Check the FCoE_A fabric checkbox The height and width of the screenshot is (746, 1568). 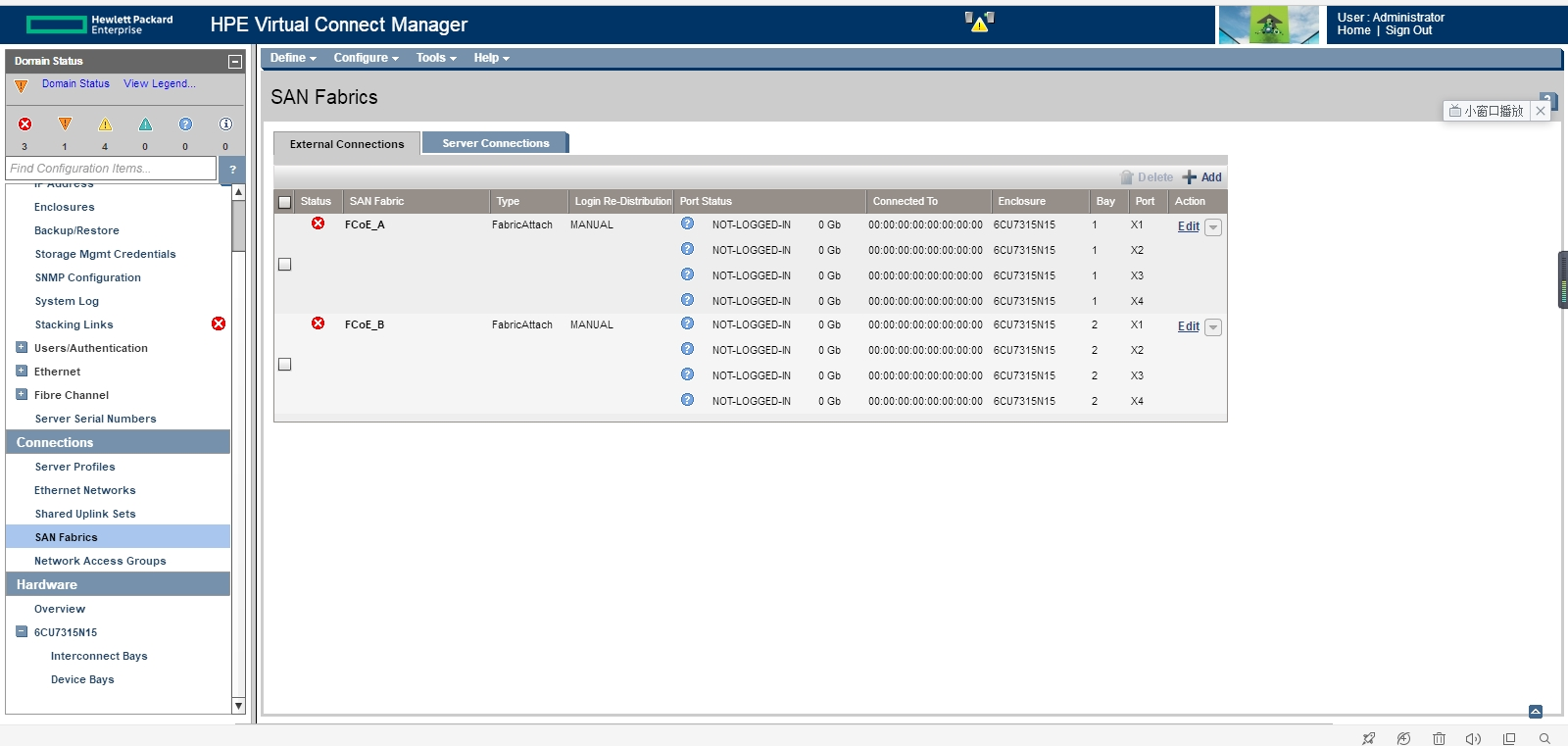tap(285, 264)
